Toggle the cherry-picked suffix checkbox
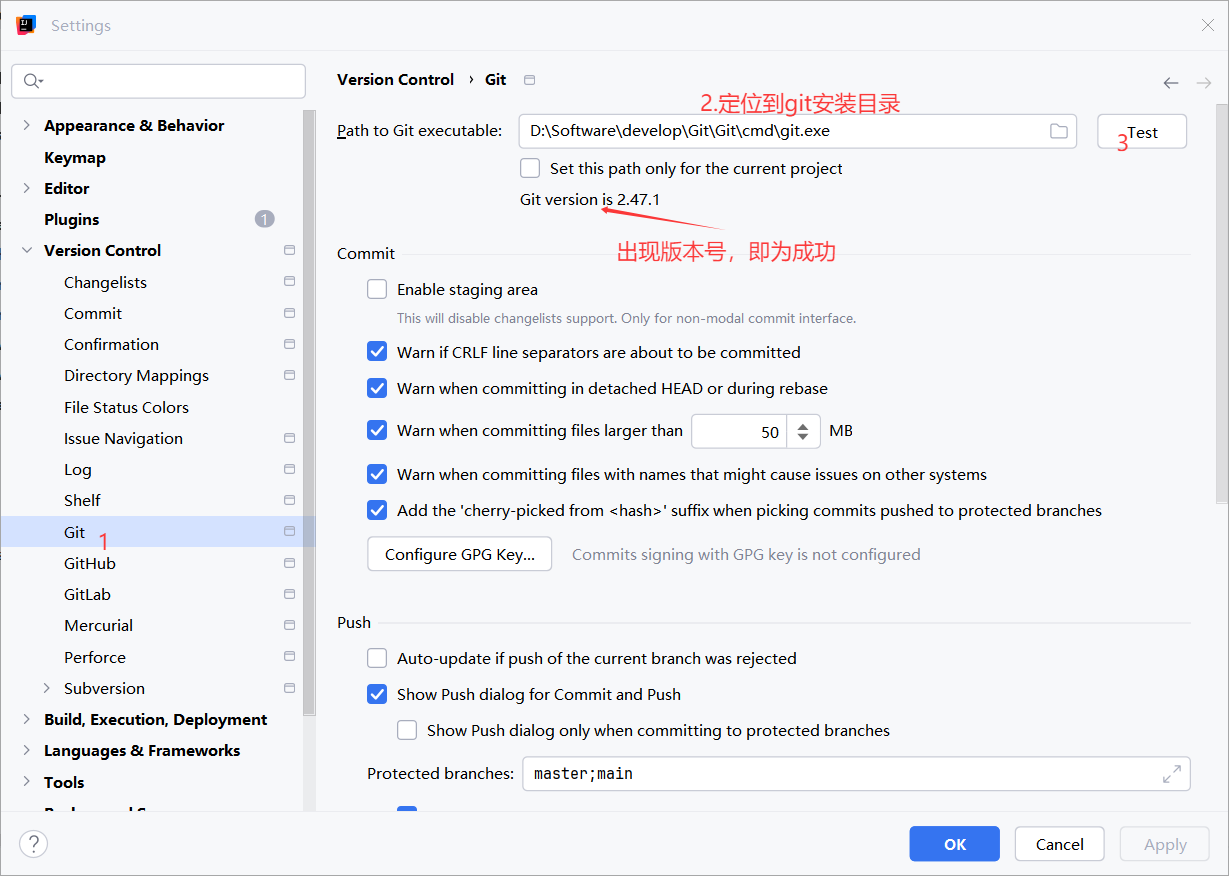Screen dimensions: 1229x876 pos(377,510)
